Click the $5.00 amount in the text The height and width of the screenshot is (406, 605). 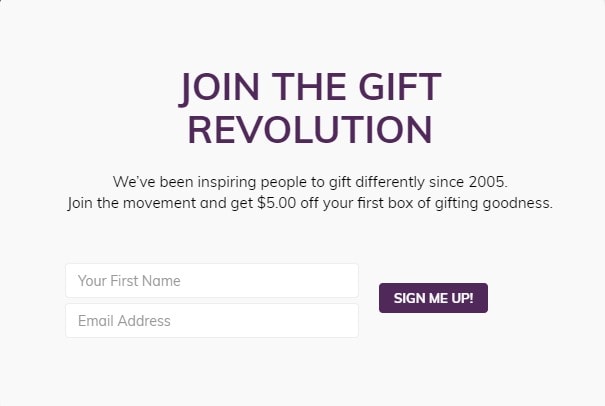point(277,203)
